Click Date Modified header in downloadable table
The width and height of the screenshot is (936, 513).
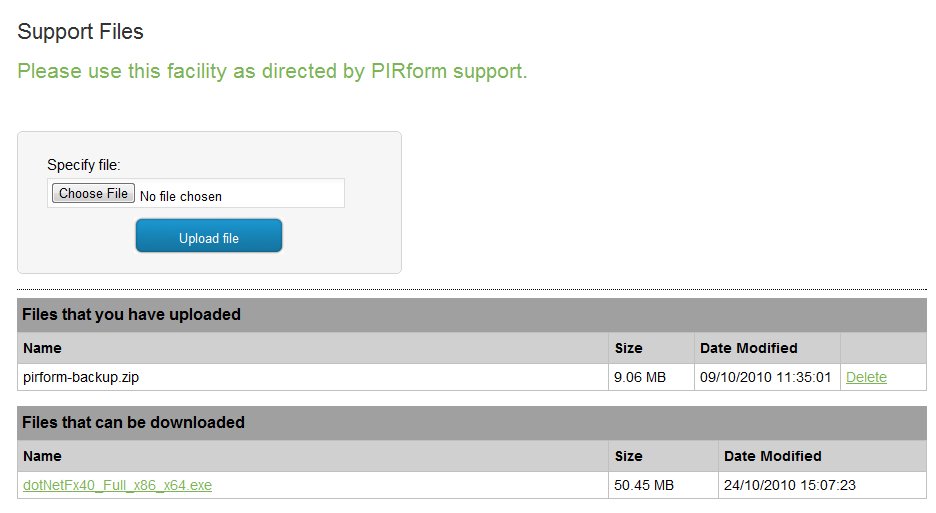(773, 456)
